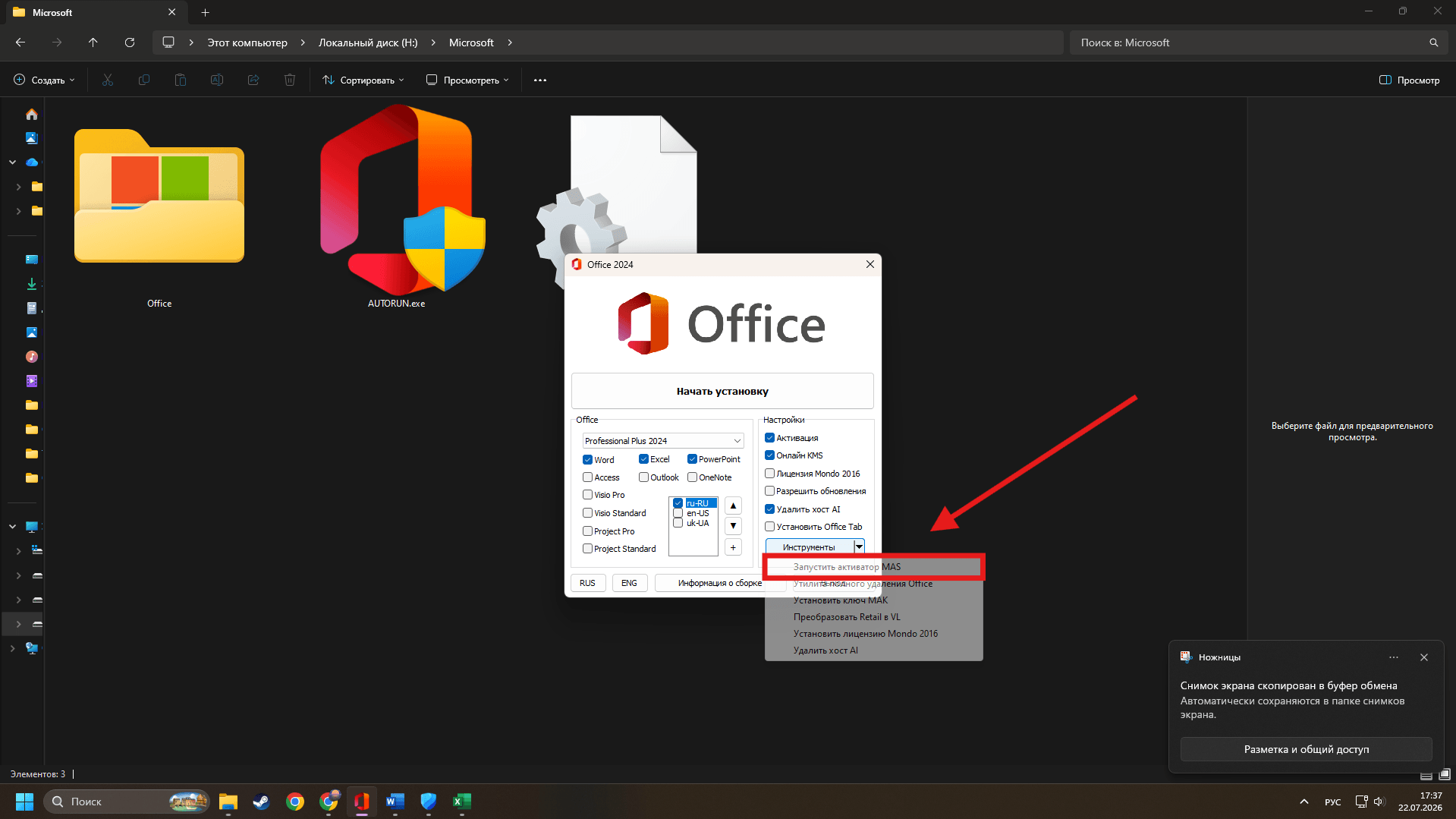Select Установить ключ MAK menu item

point(874,600)
